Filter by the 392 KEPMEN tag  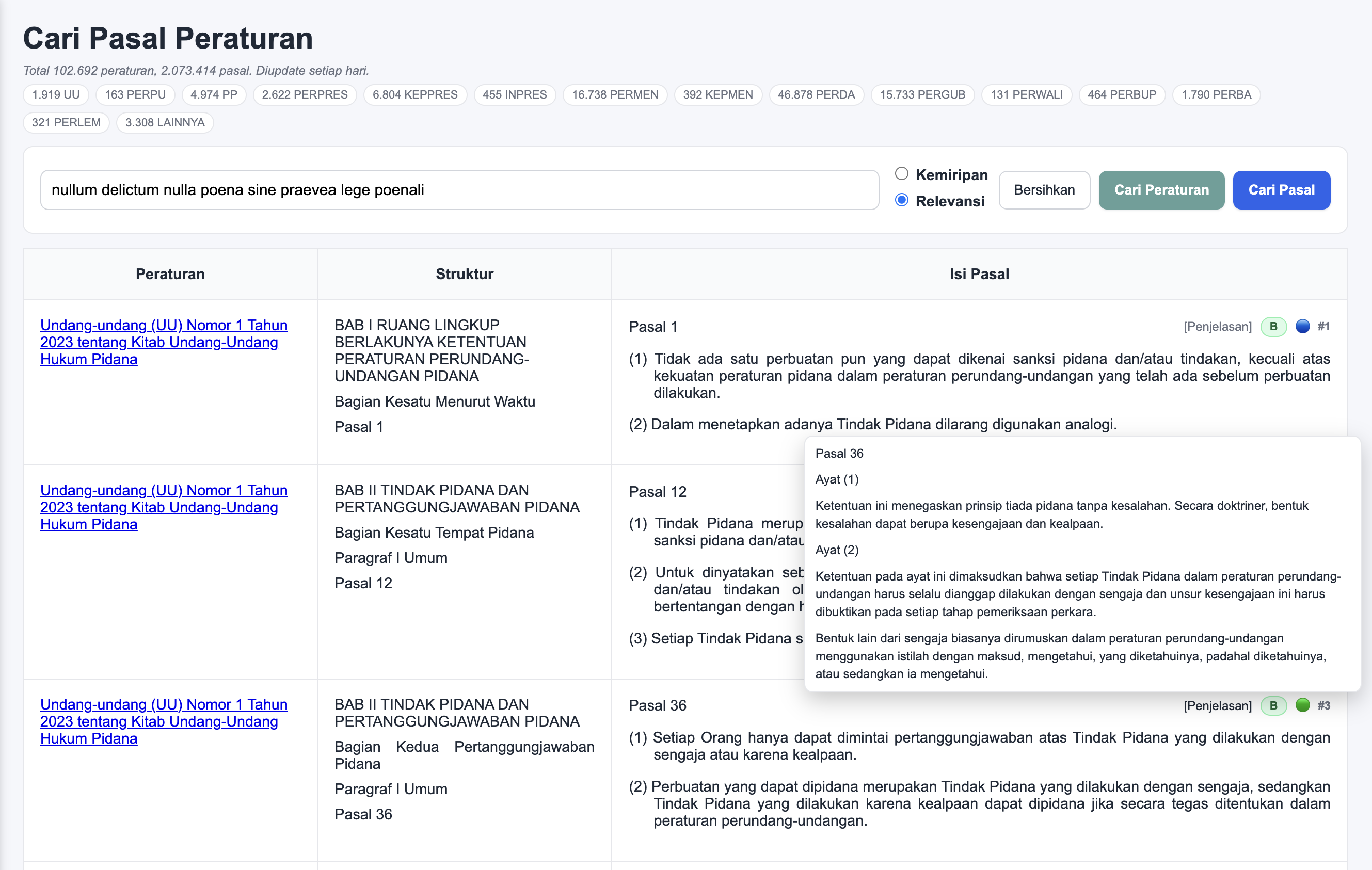[718, 94]
